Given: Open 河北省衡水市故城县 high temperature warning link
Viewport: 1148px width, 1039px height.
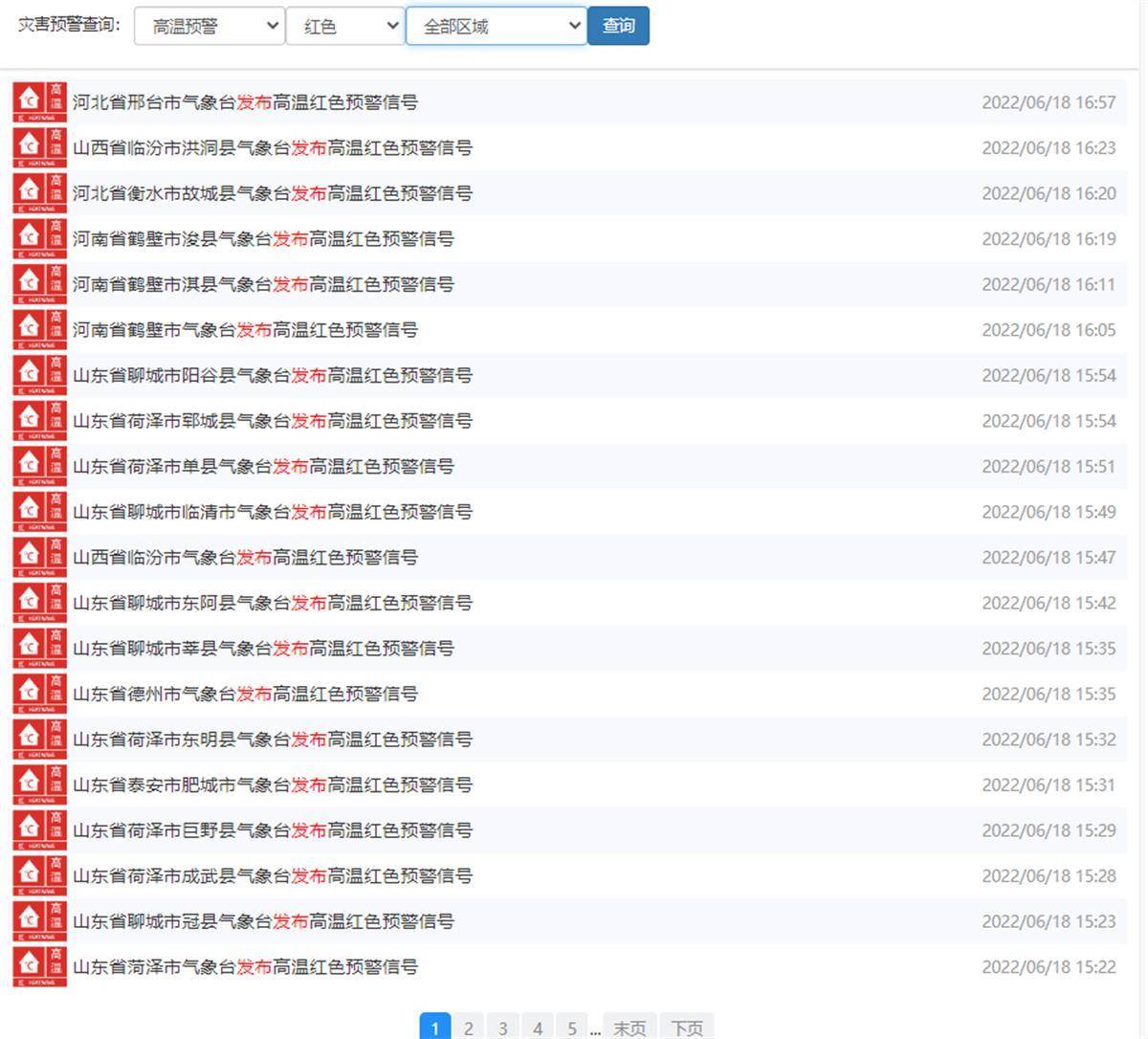Looking at the screenshot, I should point(273,193).
